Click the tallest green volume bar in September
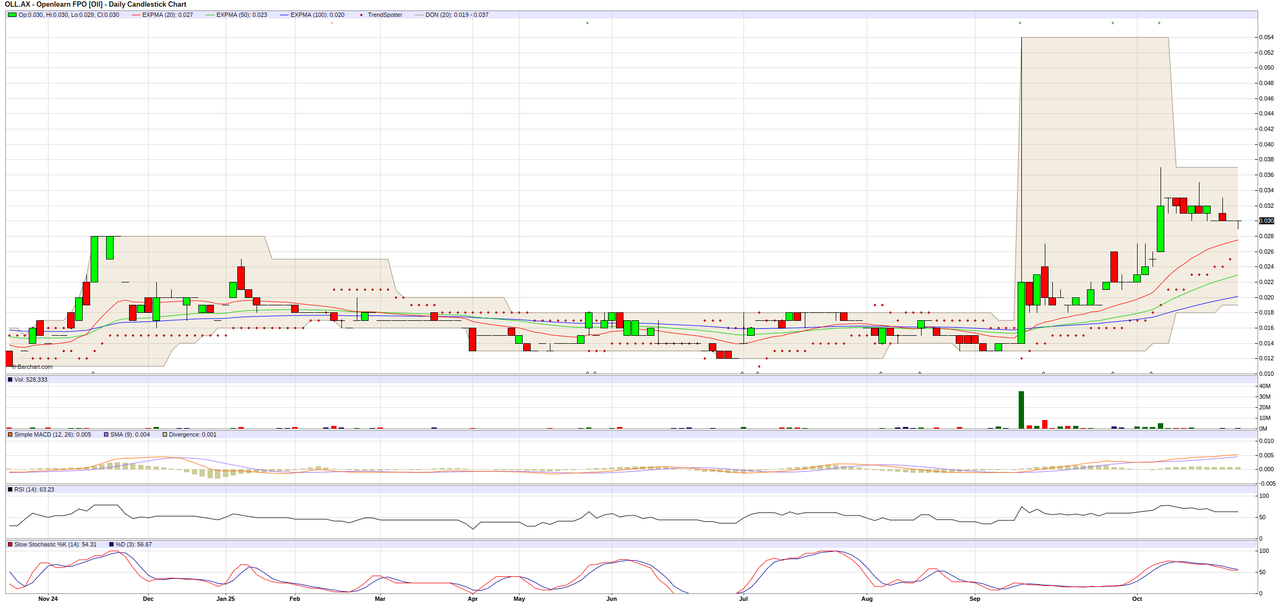Viewport: 1280px width, 615px height. pos(1021,410)
